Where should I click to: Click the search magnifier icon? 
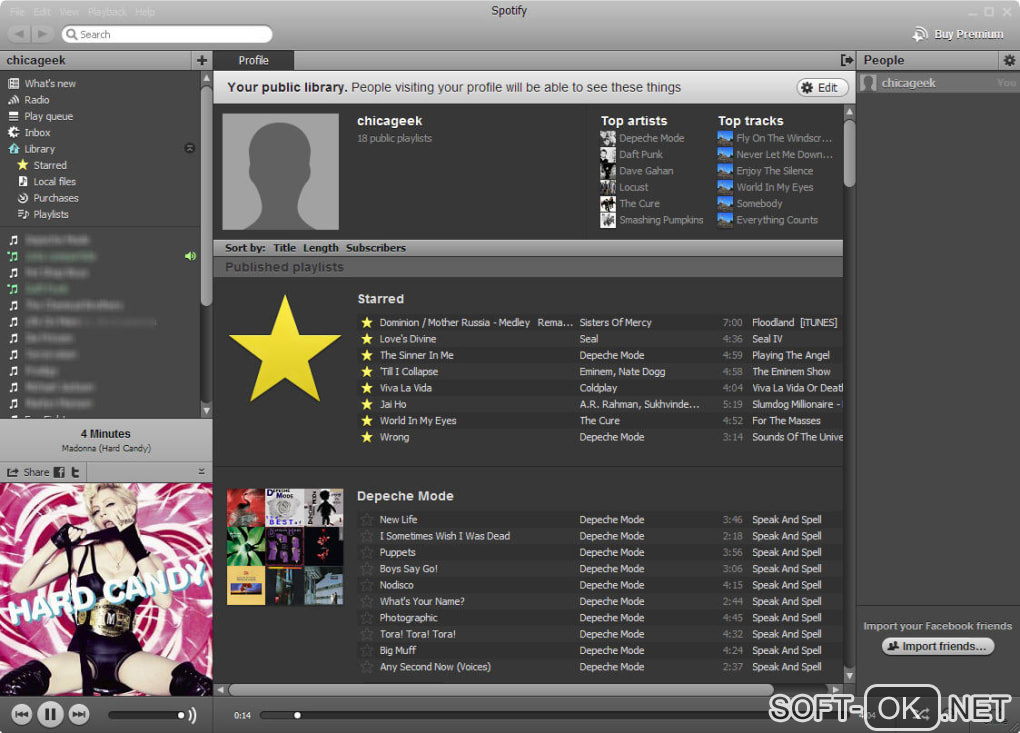tap(71, 34)
